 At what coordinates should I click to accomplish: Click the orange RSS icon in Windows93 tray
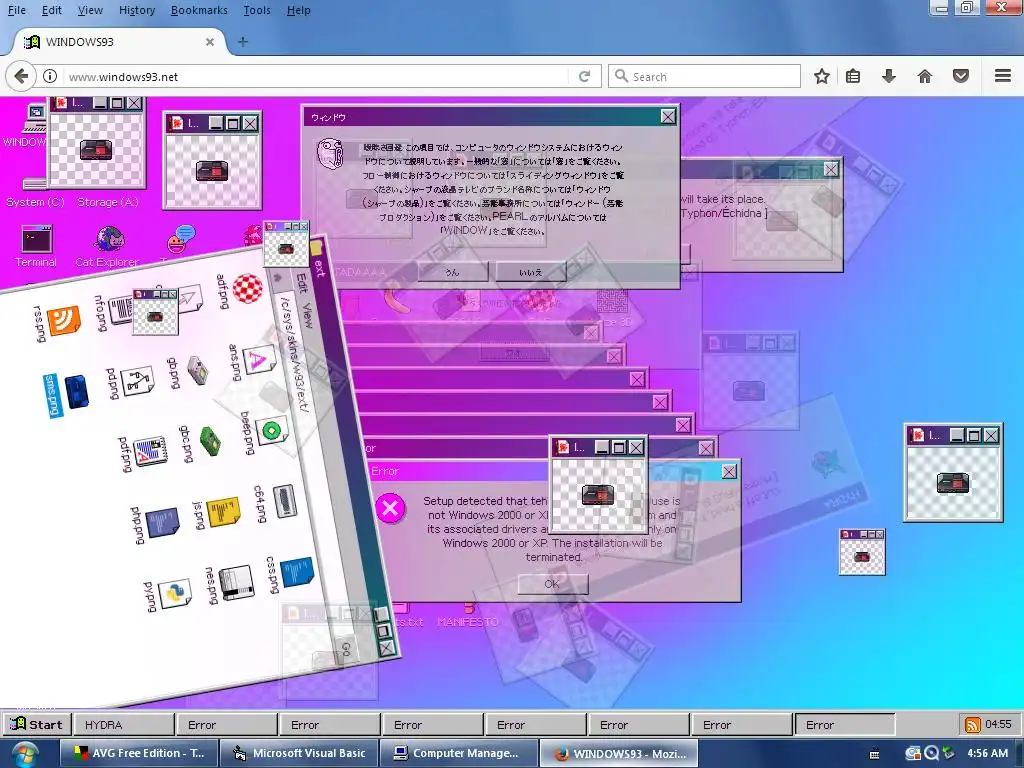(x=972, y=724)
